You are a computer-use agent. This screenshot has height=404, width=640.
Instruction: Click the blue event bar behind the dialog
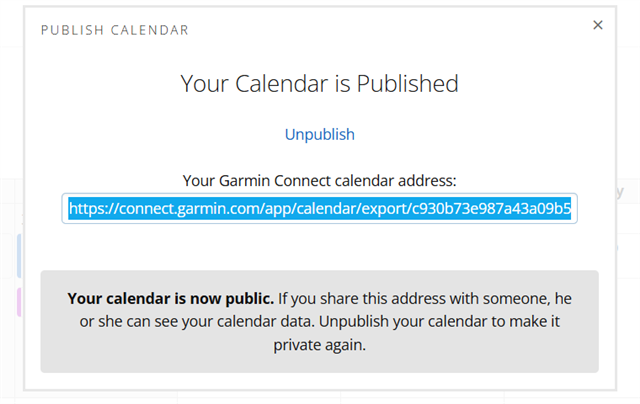pos(20,255)
